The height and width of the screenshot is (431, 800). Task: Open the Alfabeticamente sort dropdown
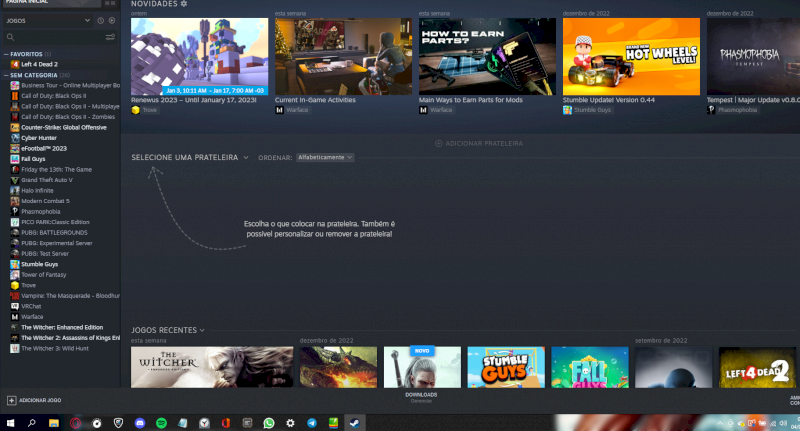325,158
